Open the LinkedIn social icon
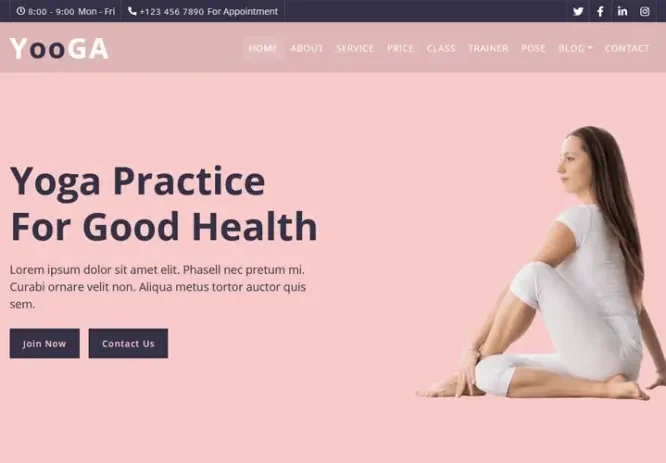 [x=622, y=11]
